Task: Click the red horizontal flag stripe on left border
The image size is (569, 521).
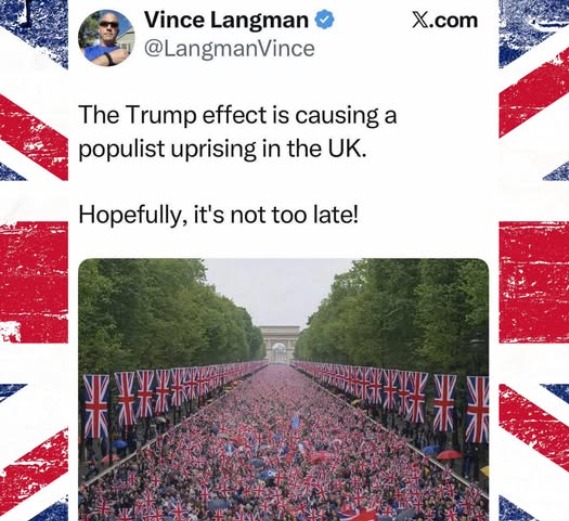Action: 34,282
